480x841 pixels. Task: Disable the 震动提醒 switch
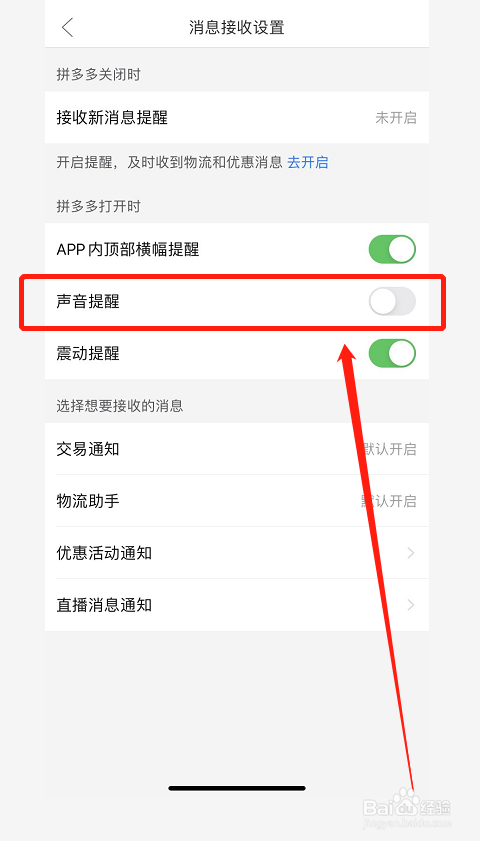(392, 353)
